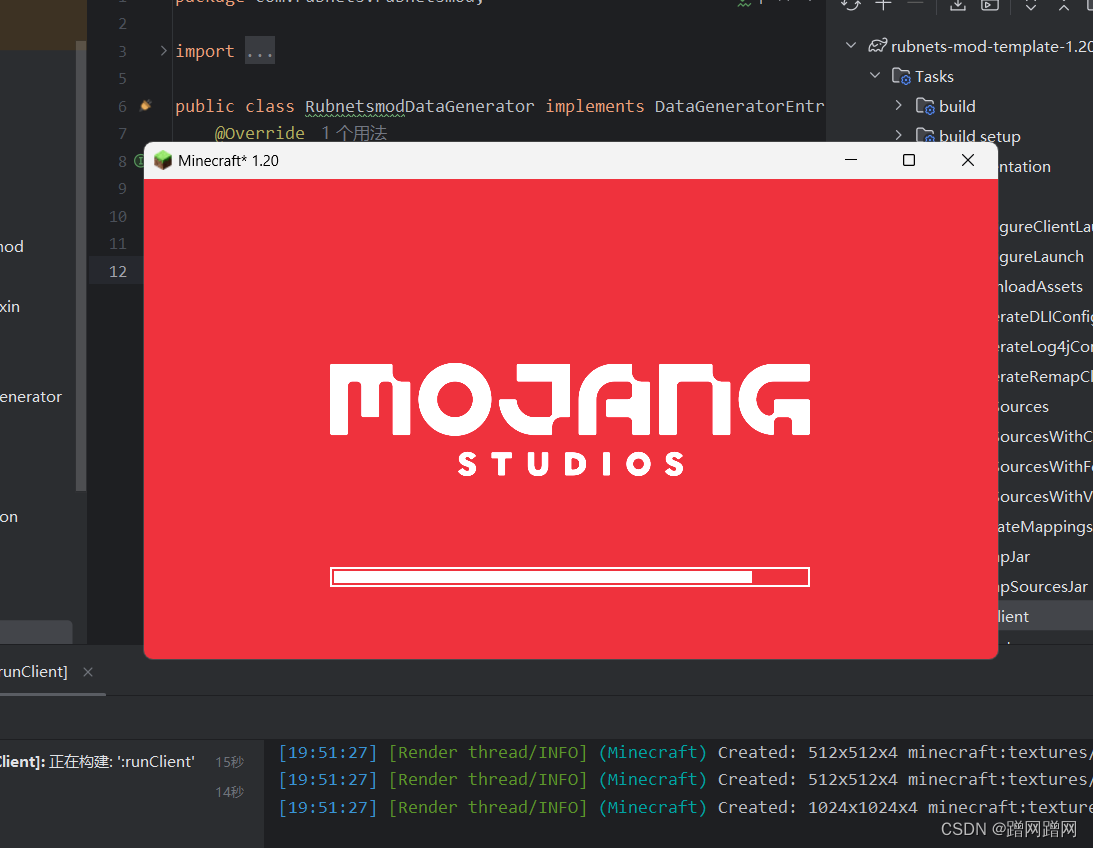Select the 'Tasks' tree row label

tap(934, 77)
